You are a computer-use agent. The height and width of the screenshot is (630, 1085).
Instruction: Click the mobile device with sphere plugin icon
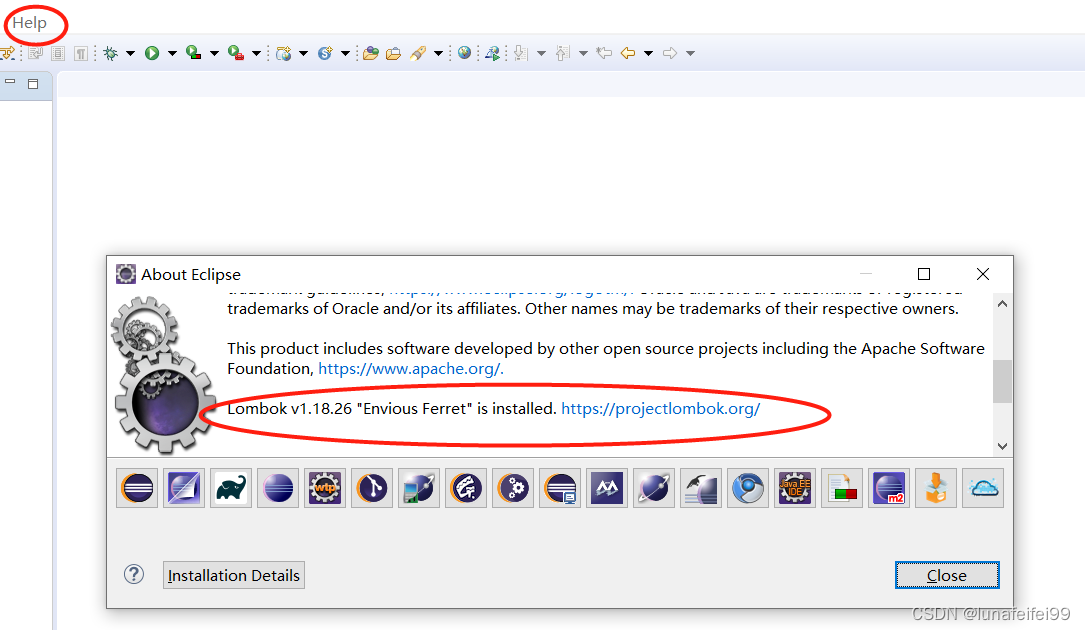[419, 488]
